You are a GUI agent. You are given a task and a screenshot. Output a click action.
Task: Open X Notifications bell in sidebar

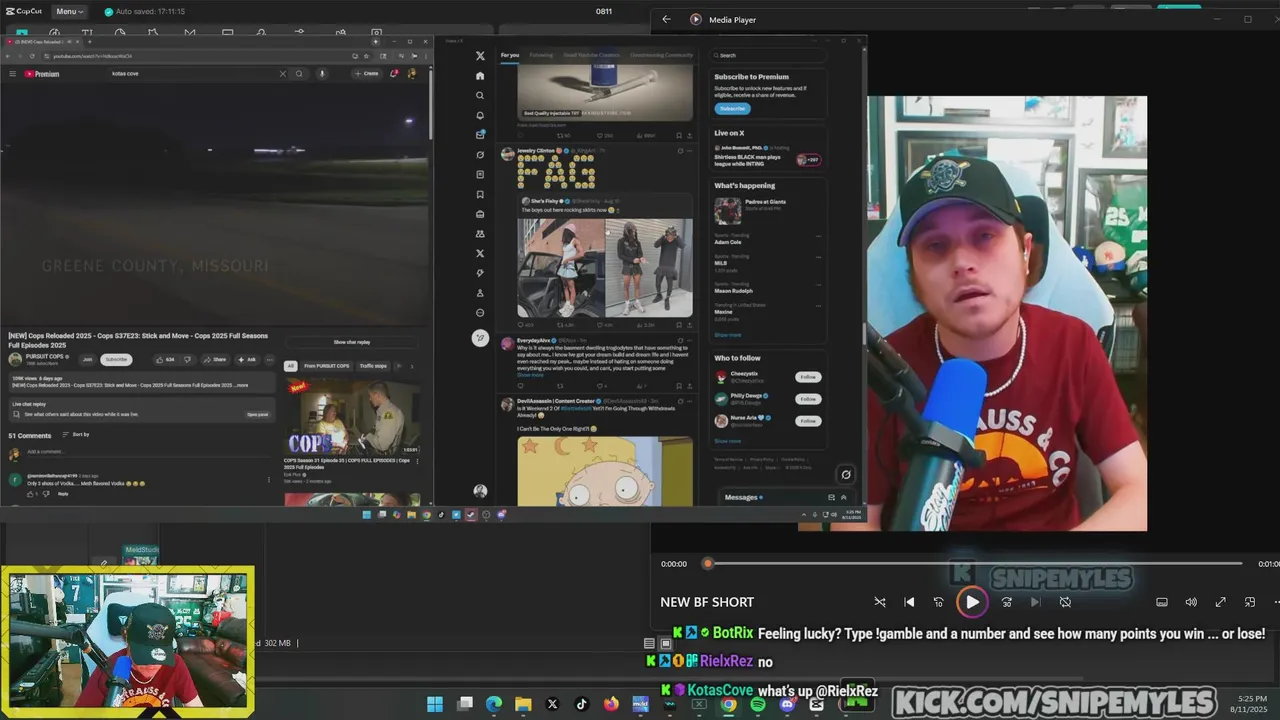pos(480,115)
